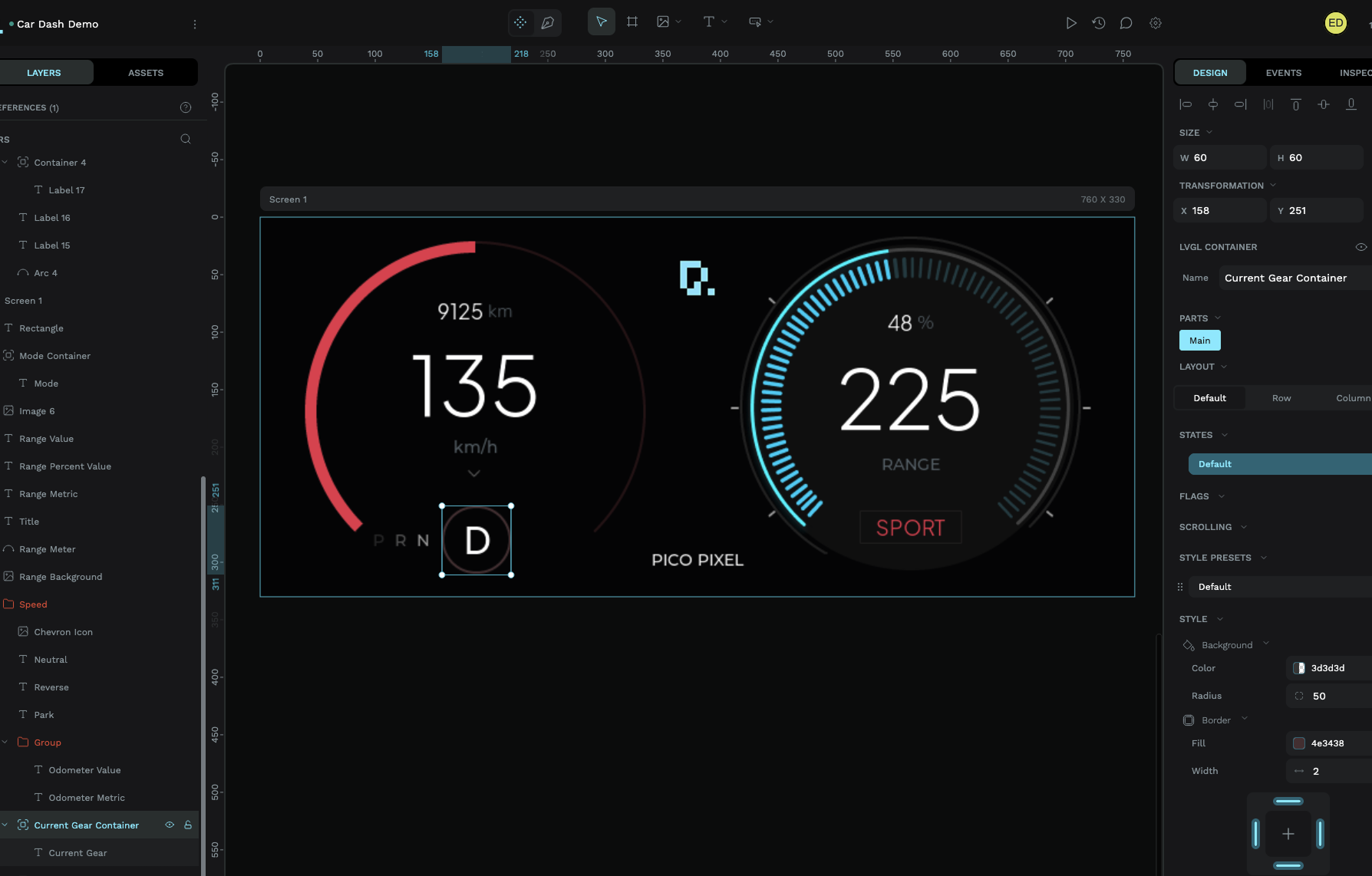Select the Main part under Parts
This screenshot has height=876, width=1372.
point(1199,340)
